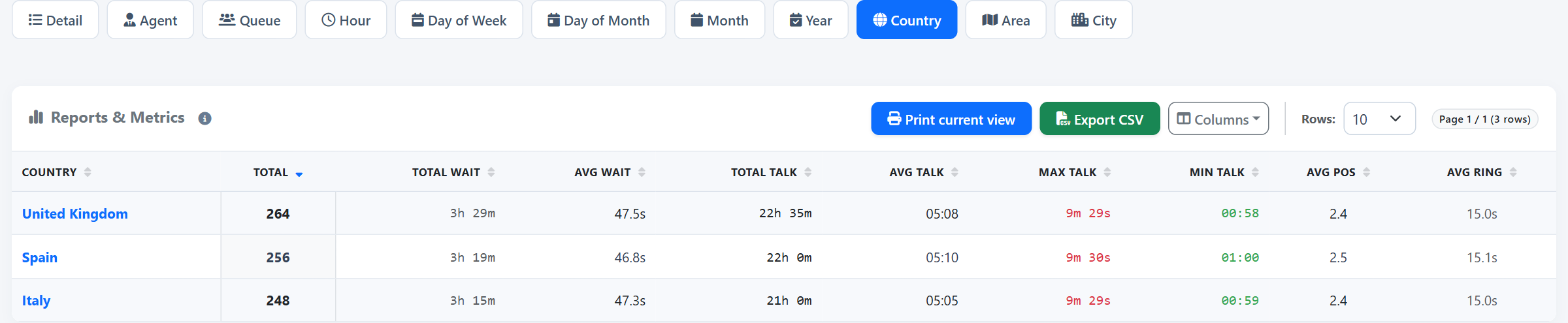Select the Day of Month tab
1568x323 pixels.
[598, 20]
